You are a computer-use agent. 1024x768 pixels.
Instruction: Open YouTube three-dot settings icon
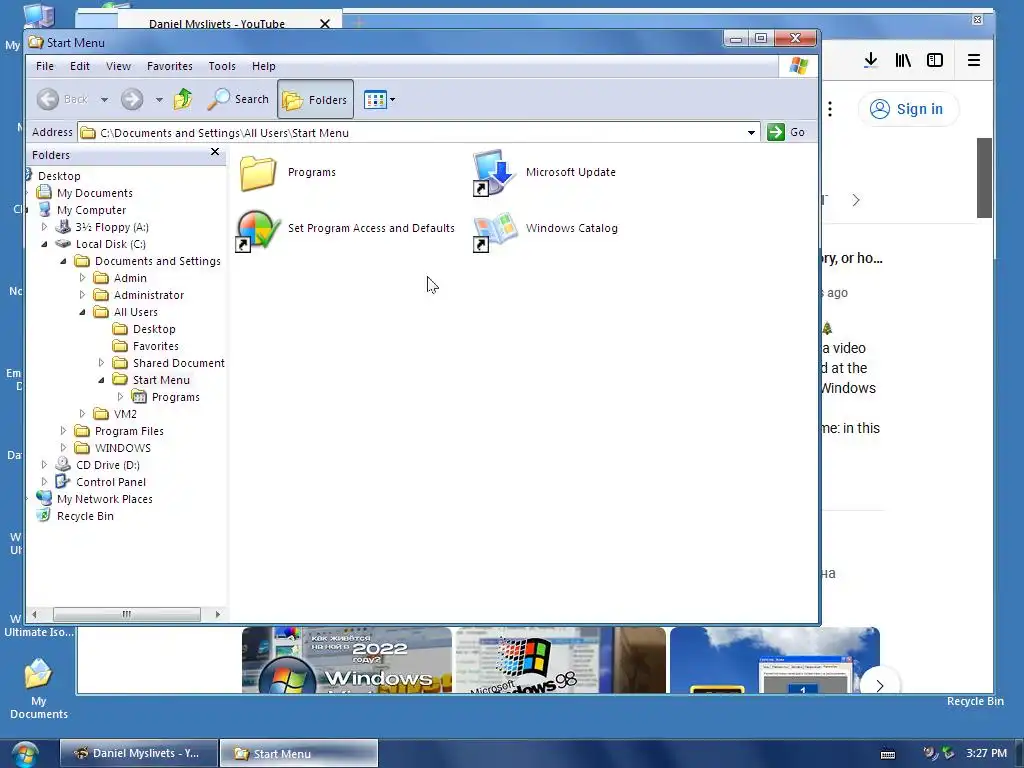(x=830, y=108)
